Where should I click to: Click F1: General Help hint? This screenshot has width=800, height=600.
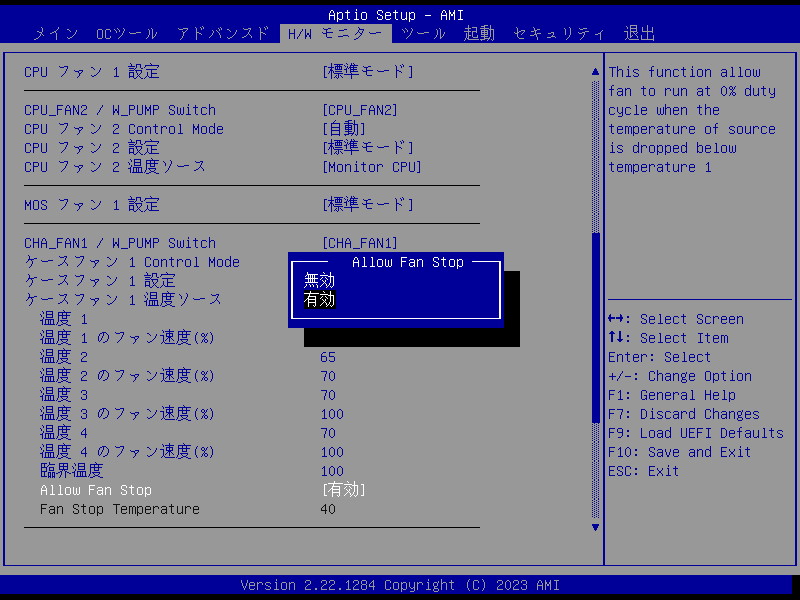pos(671,395)
